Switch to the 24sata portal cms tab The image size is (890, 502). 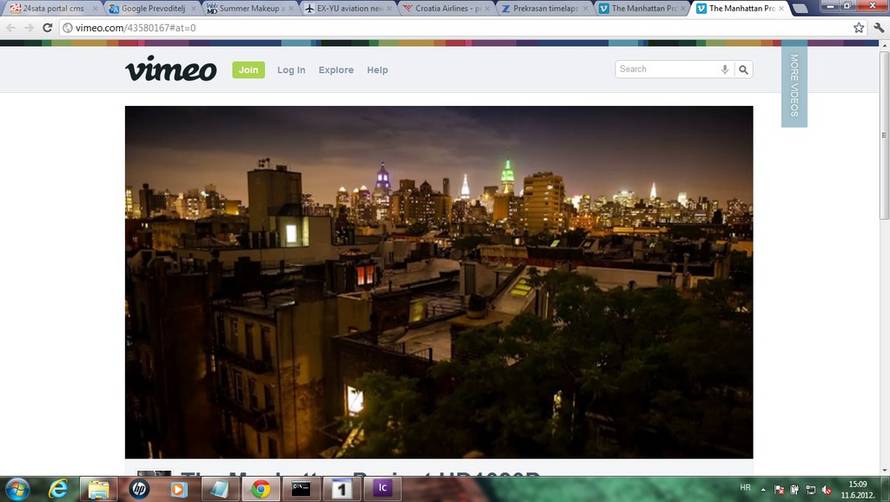53,9
